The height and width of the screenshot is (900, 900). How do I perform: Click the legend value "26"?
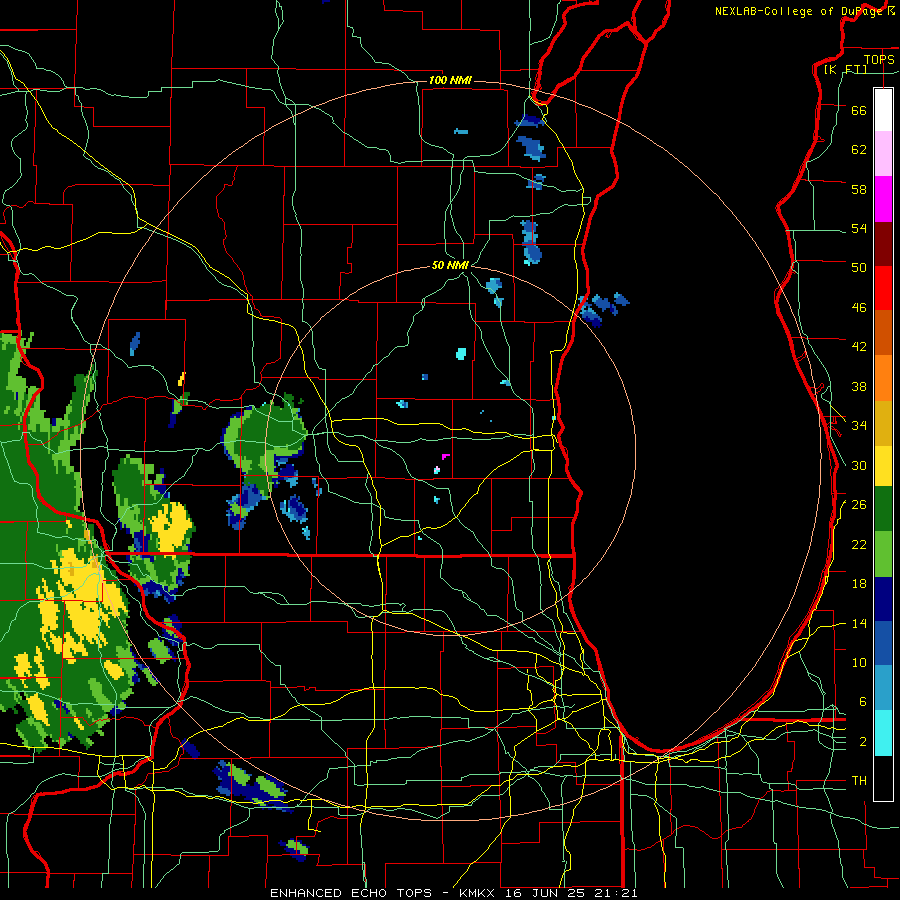tap(859, 505)
